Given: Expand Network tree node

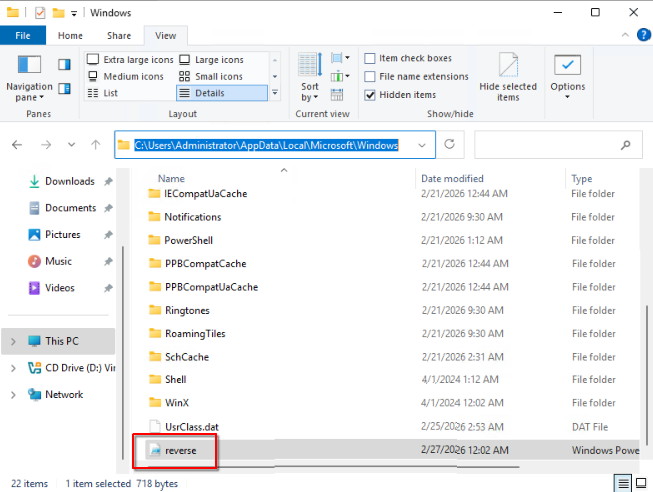Looking at the screenshot, I should [13, 395].
